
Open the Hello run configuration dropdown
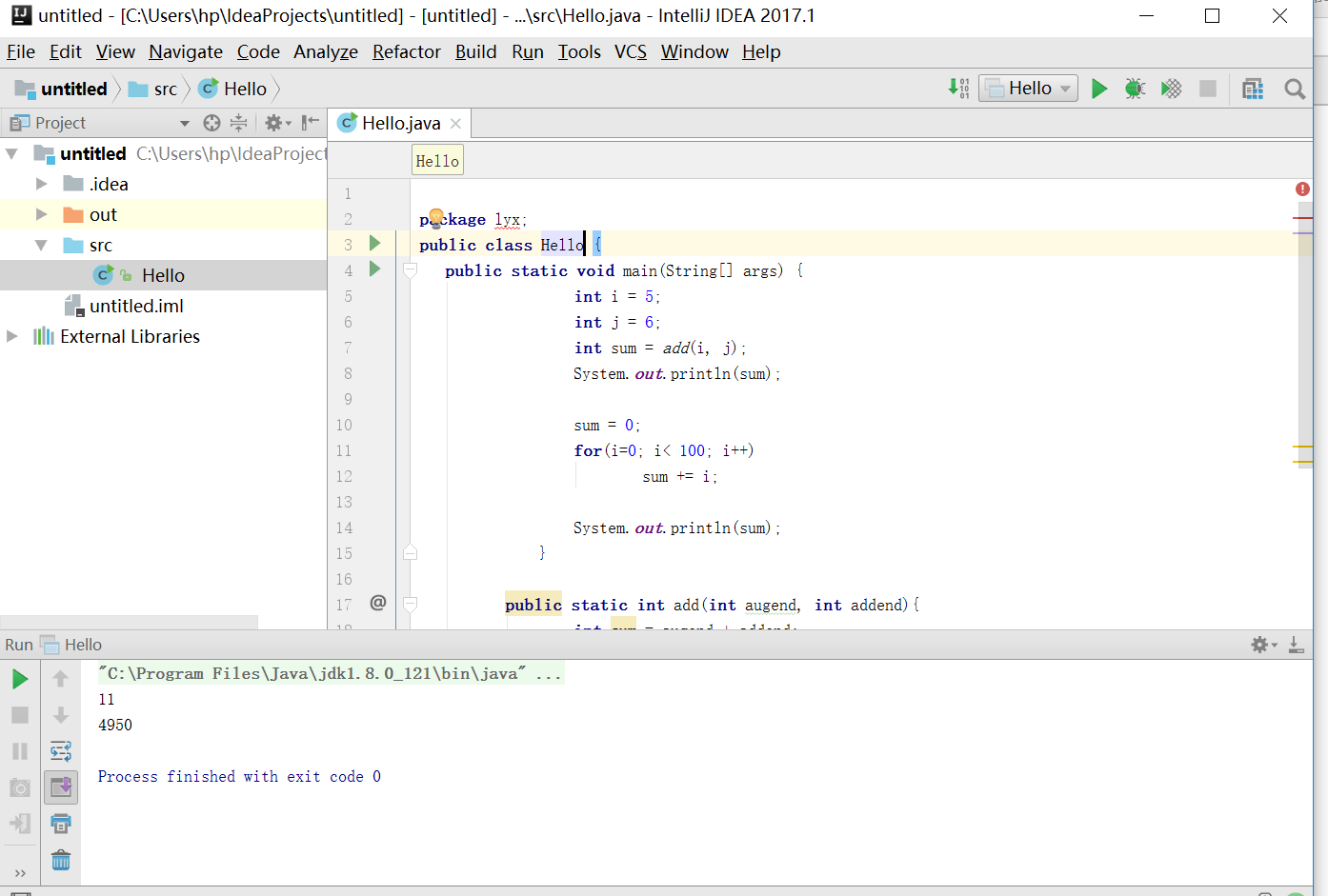1028,89
